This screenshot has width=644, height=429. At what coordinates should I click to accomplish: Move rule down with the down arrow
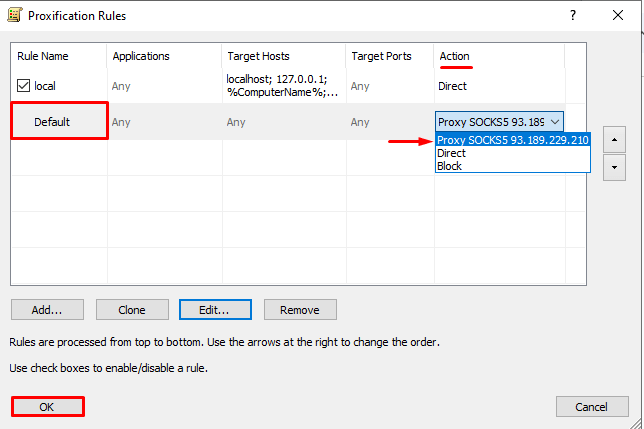point(615,167)
